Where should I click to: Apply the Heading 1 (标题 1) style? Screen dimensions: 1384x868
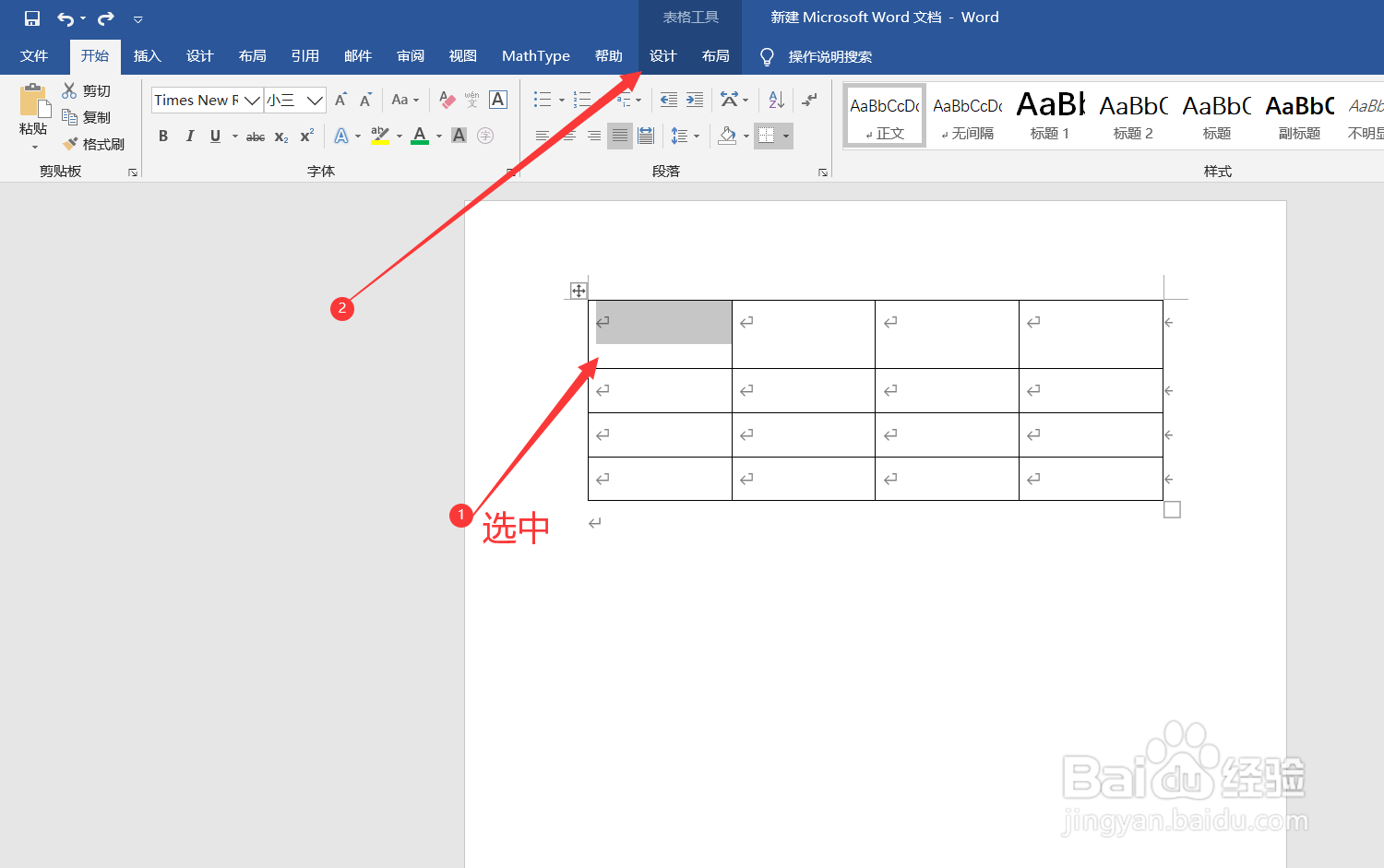[1050, 115]
